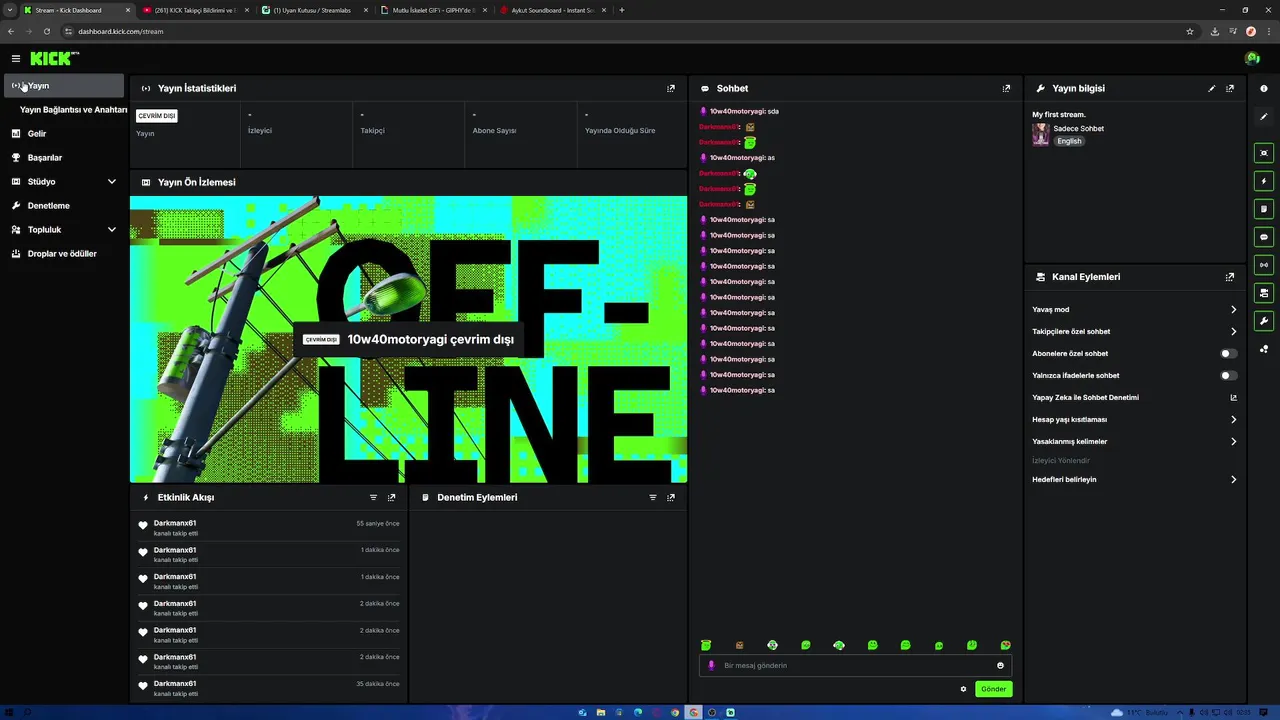The width and height of the screenshot is (1280, 720).
Task: Toggle lightning bolt activity icon in right sidebar
Action: point(1264,181)
